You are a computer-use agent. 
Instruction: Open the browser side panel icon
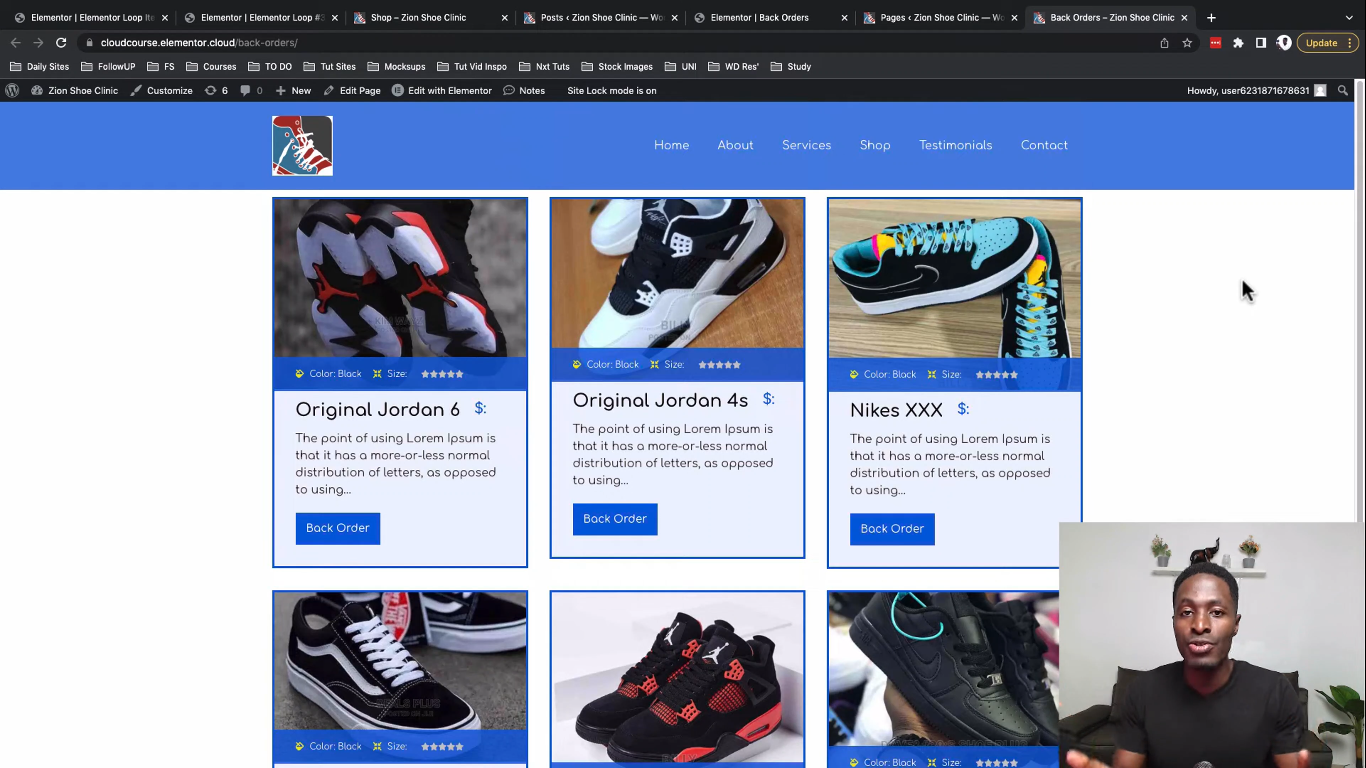(1261, 43)
